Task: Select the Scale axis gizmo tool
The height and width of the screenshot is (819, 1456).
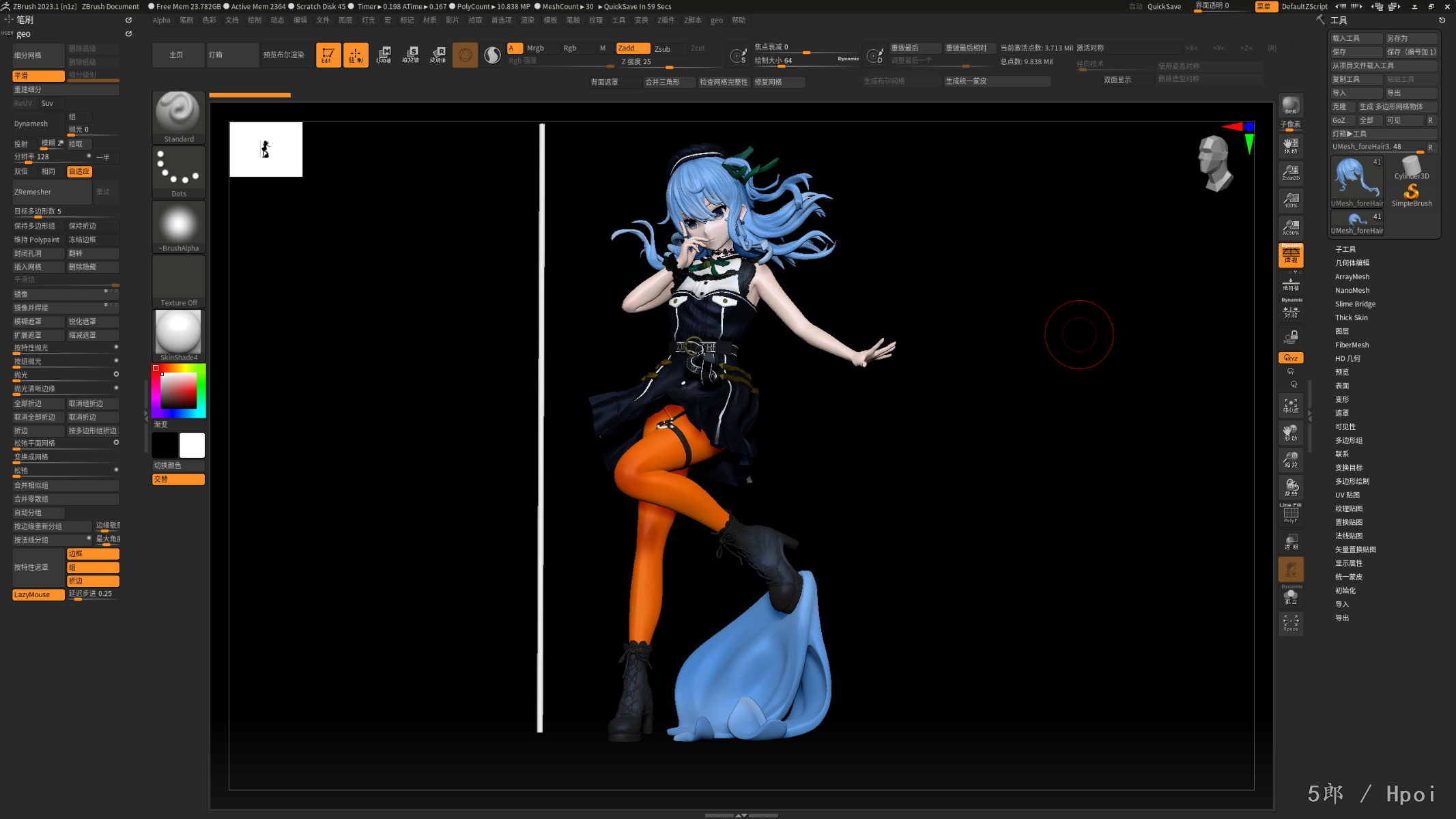Action: point(411,55)
